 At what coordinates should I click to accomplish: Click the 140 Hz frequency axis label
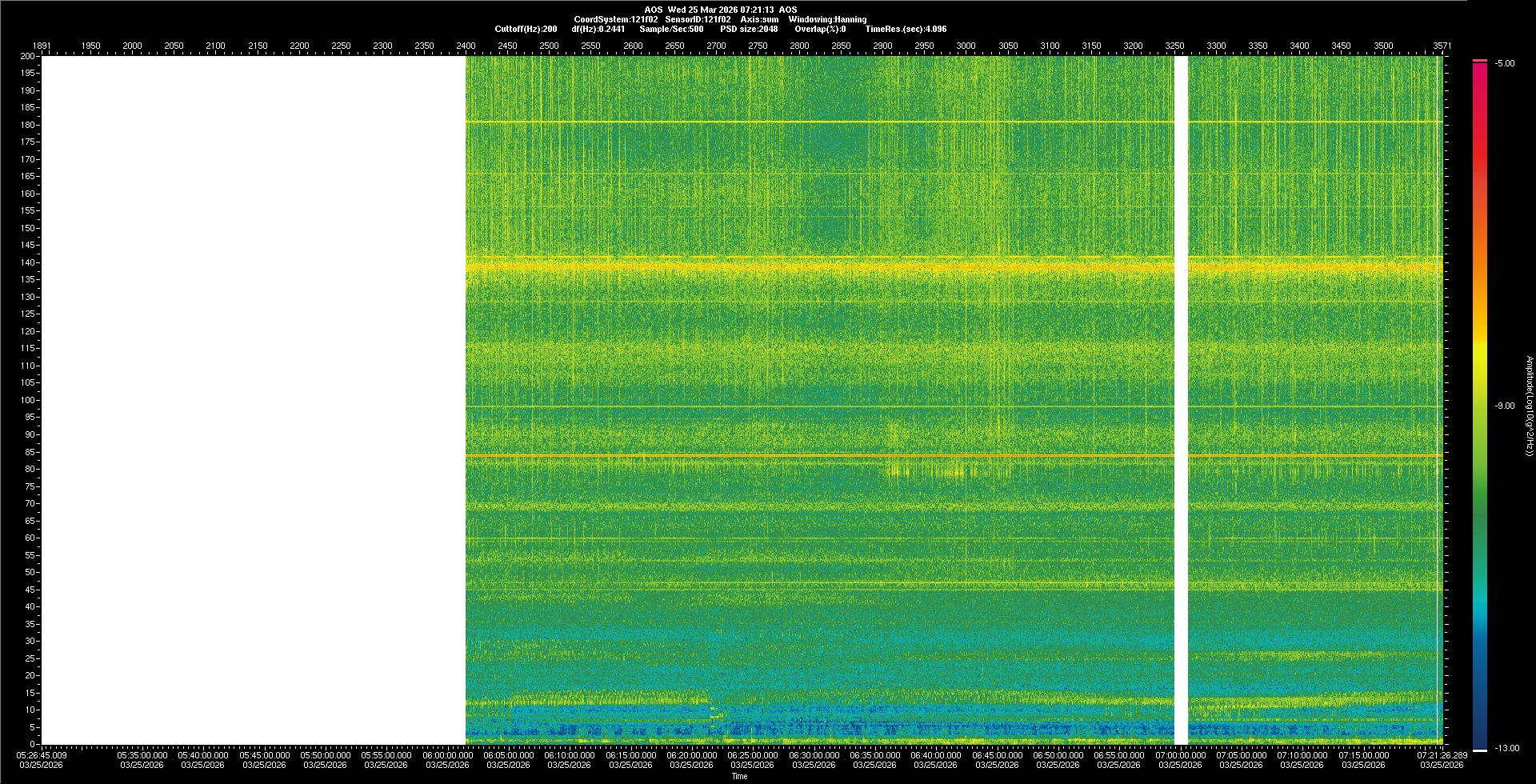pyautogui.click(x=28, y=262)
